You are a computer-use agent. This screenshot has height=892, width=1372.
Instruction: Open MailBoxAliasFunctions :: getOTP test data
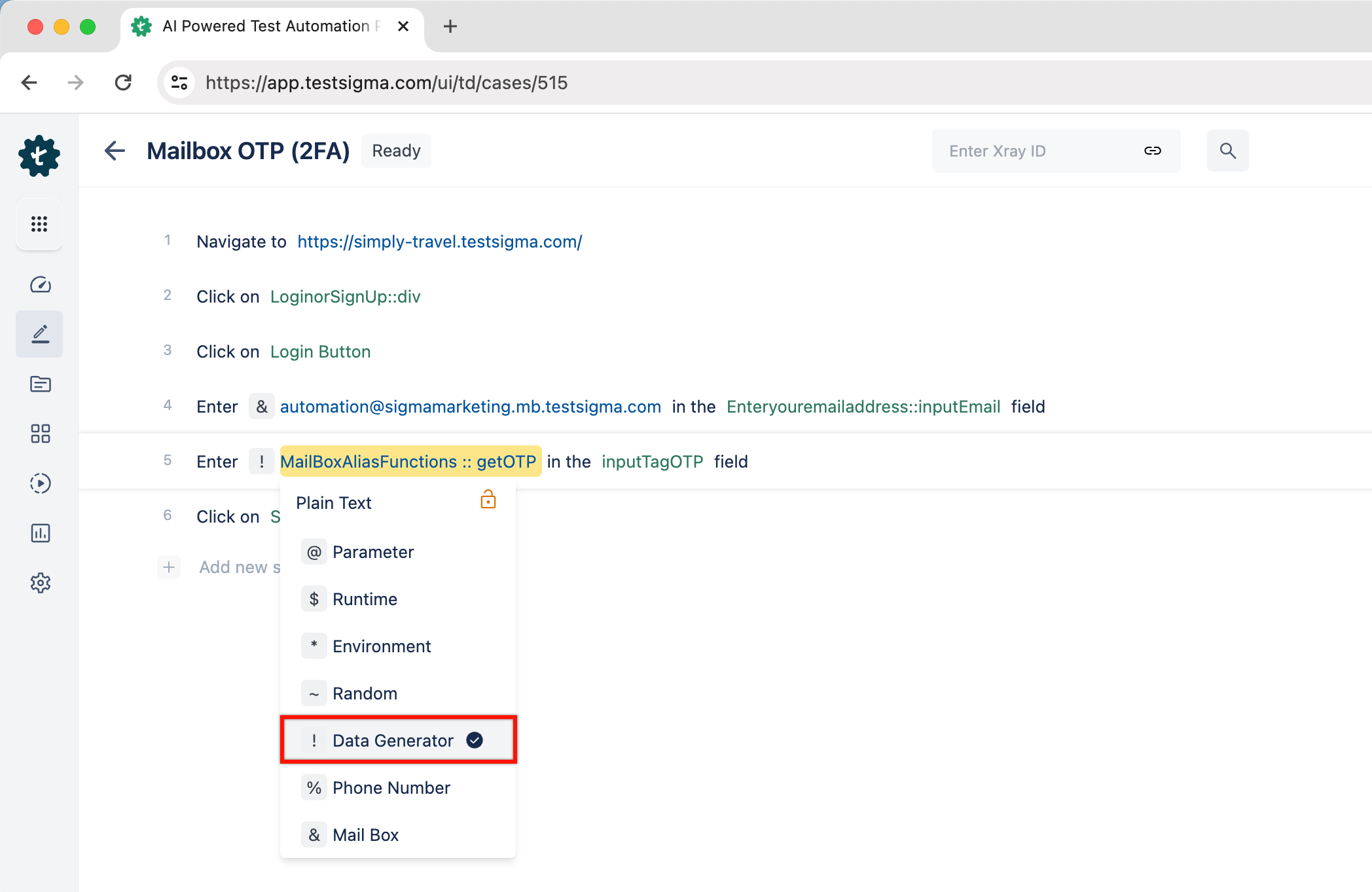[410, 462]
